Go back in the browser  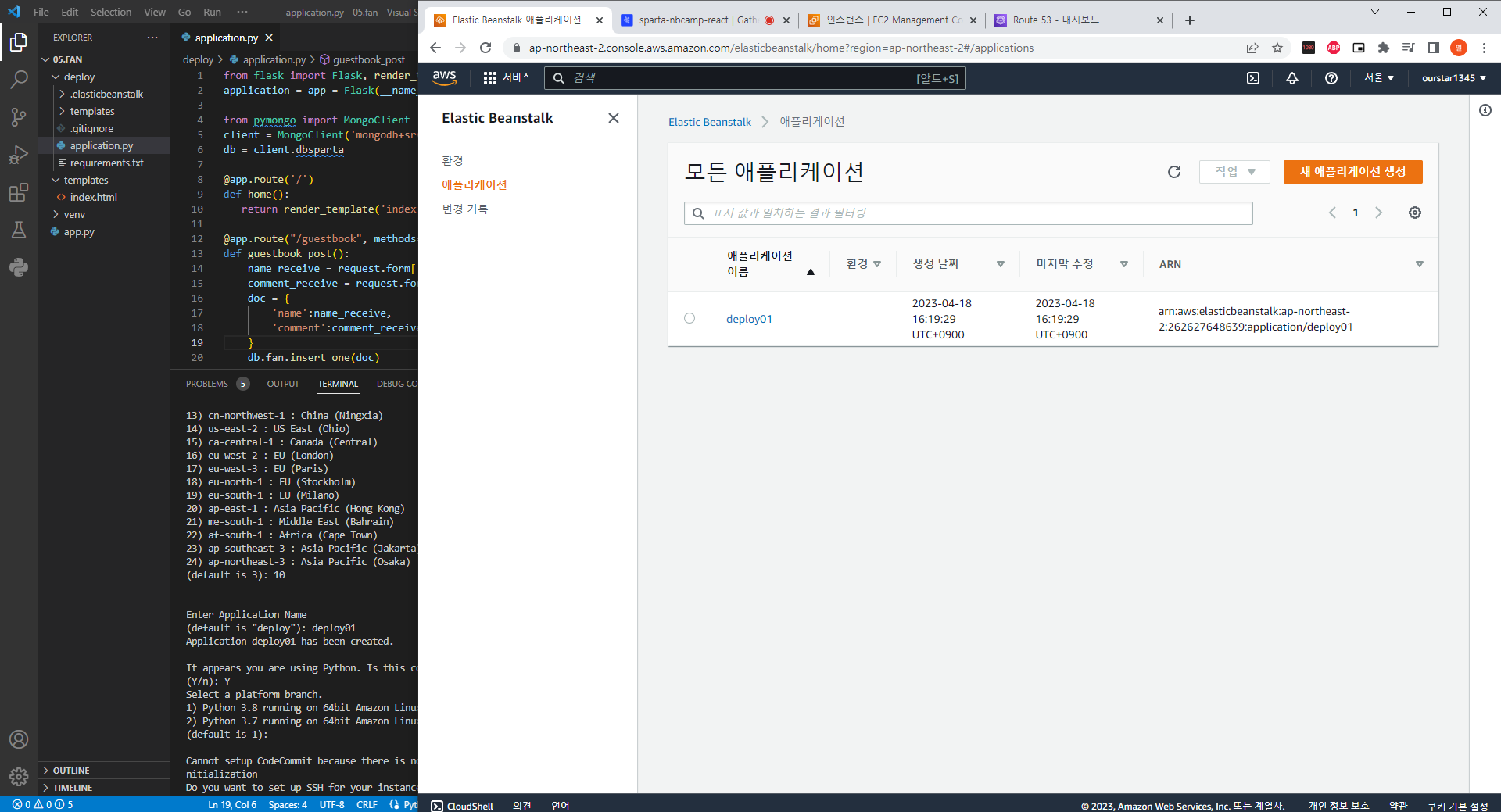pyautogui.click(x=435, y=48)
